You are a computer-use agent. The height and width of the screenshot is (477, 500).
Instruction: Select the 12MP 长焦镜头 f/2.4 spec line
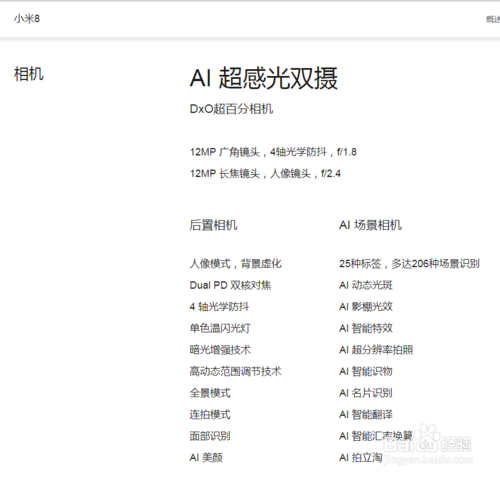coord(265,174)
